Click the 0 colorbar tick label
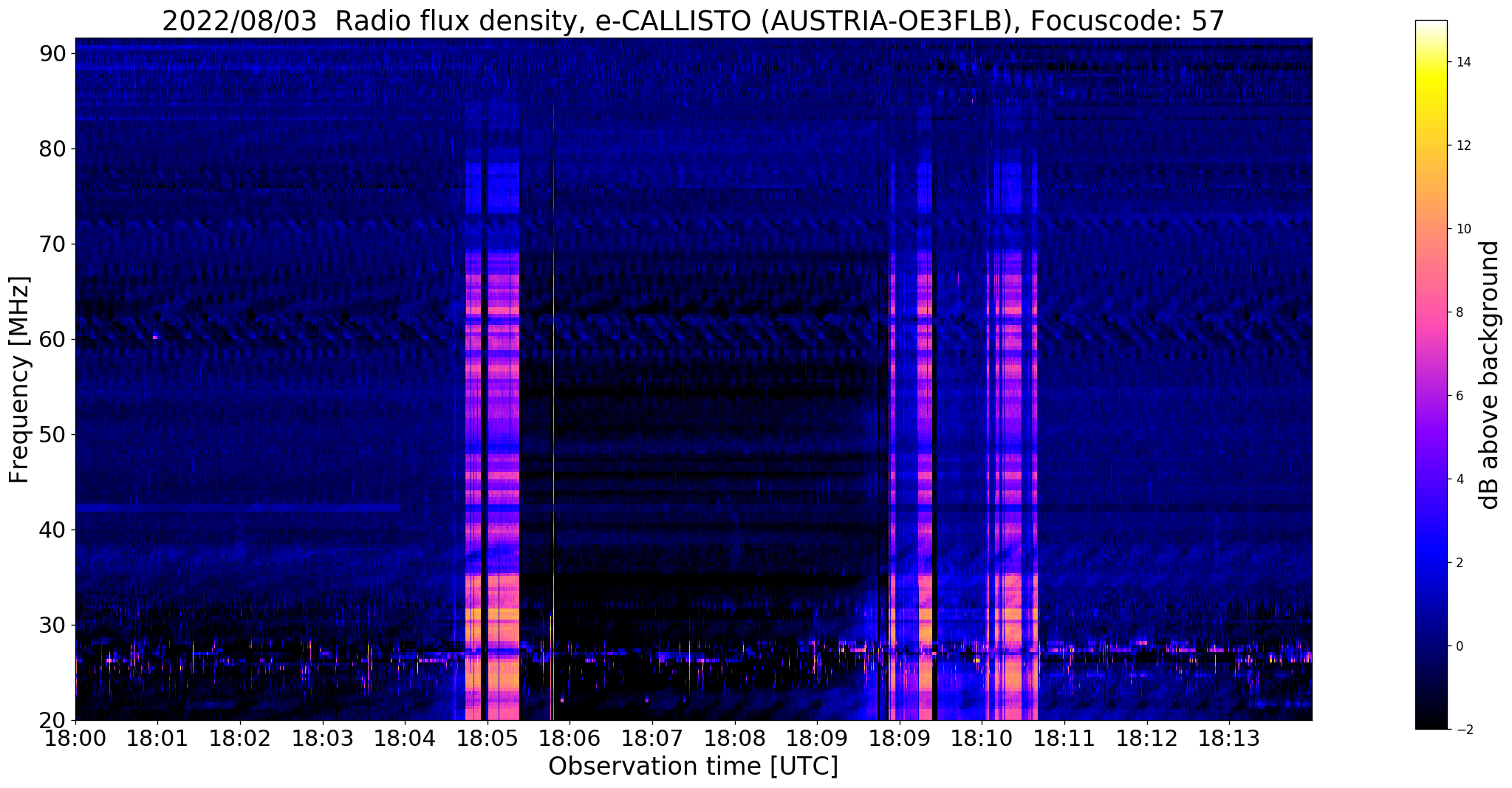The height and width of the screenshot is (788, 1512). pos(1459,646)
